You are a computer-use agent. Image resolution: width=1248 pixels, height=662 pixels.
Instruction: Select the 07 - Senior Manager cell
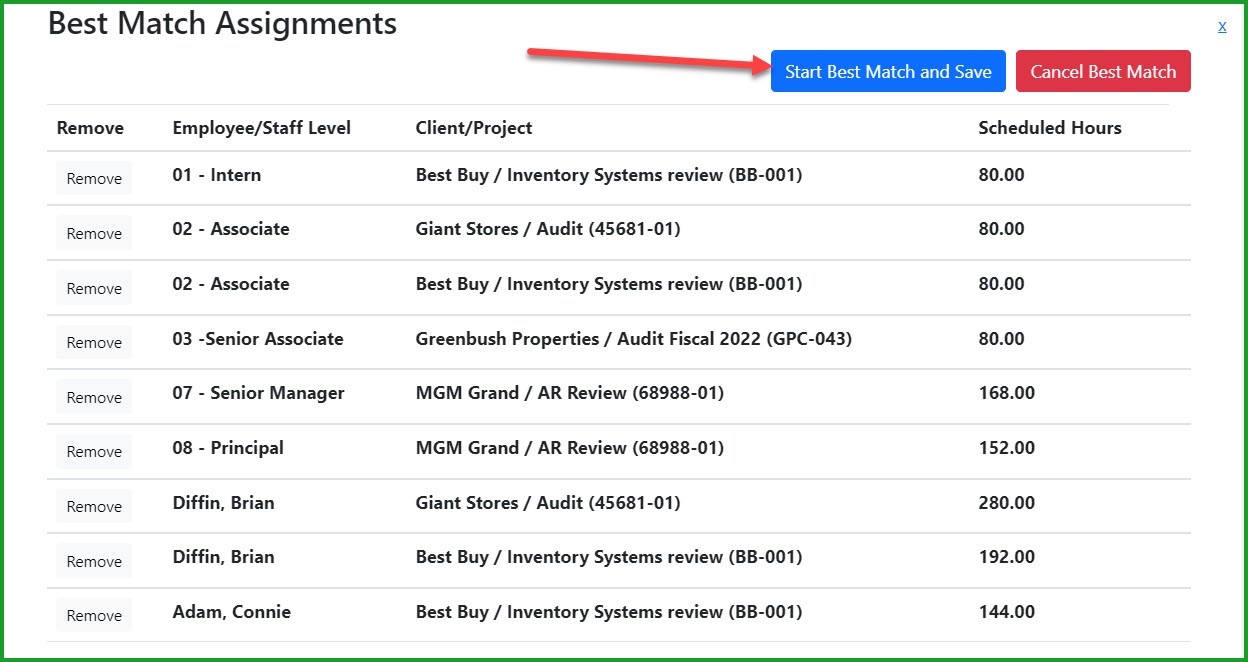coord(258,393)
